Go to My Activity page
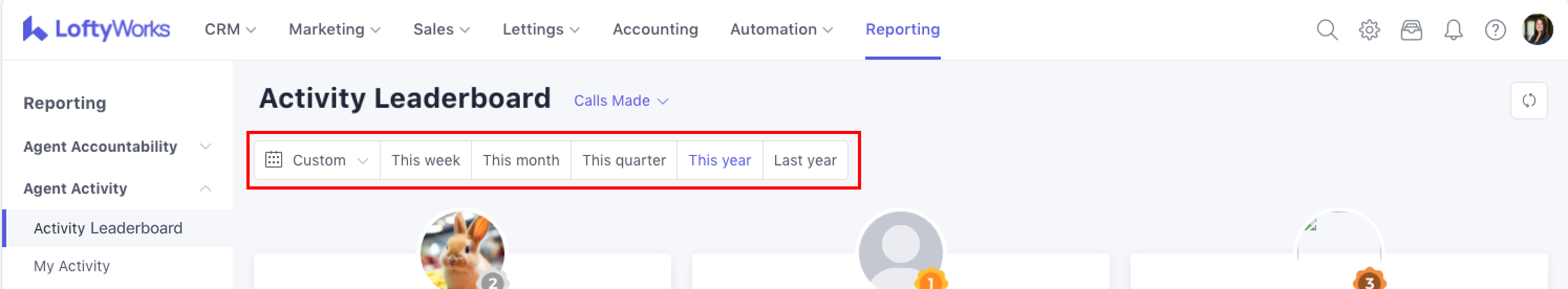 pos(72,266)
